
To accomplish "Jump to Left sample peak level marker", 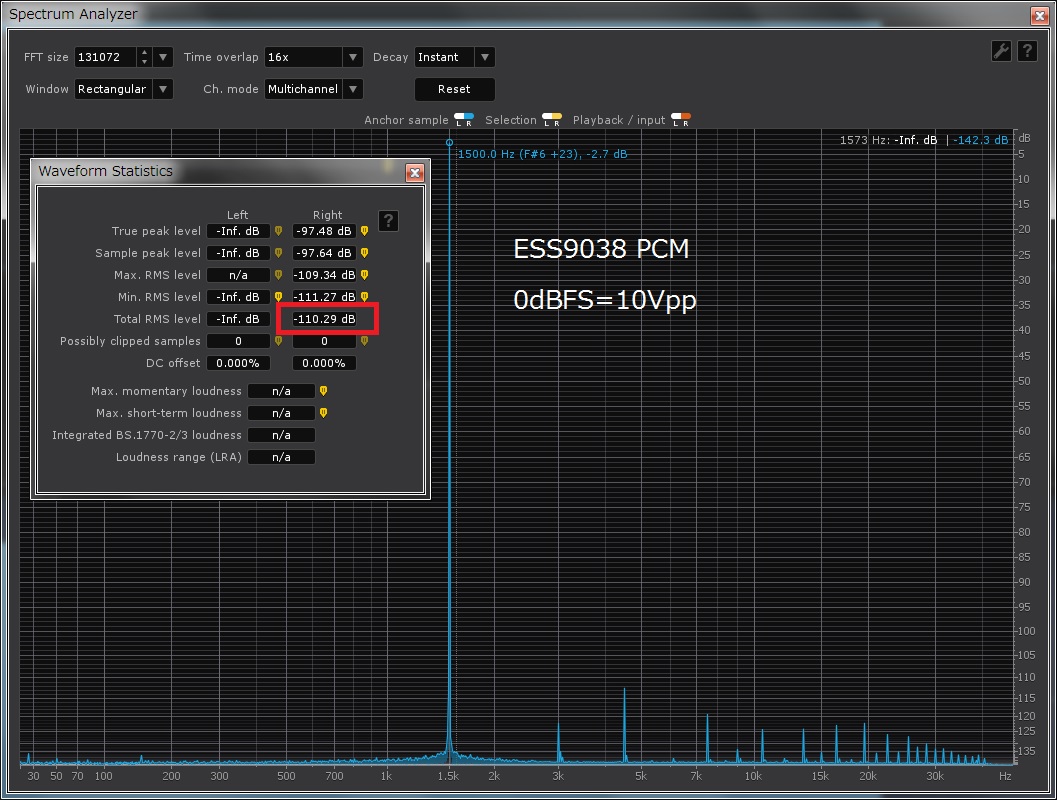I will [x=278, y=253].
